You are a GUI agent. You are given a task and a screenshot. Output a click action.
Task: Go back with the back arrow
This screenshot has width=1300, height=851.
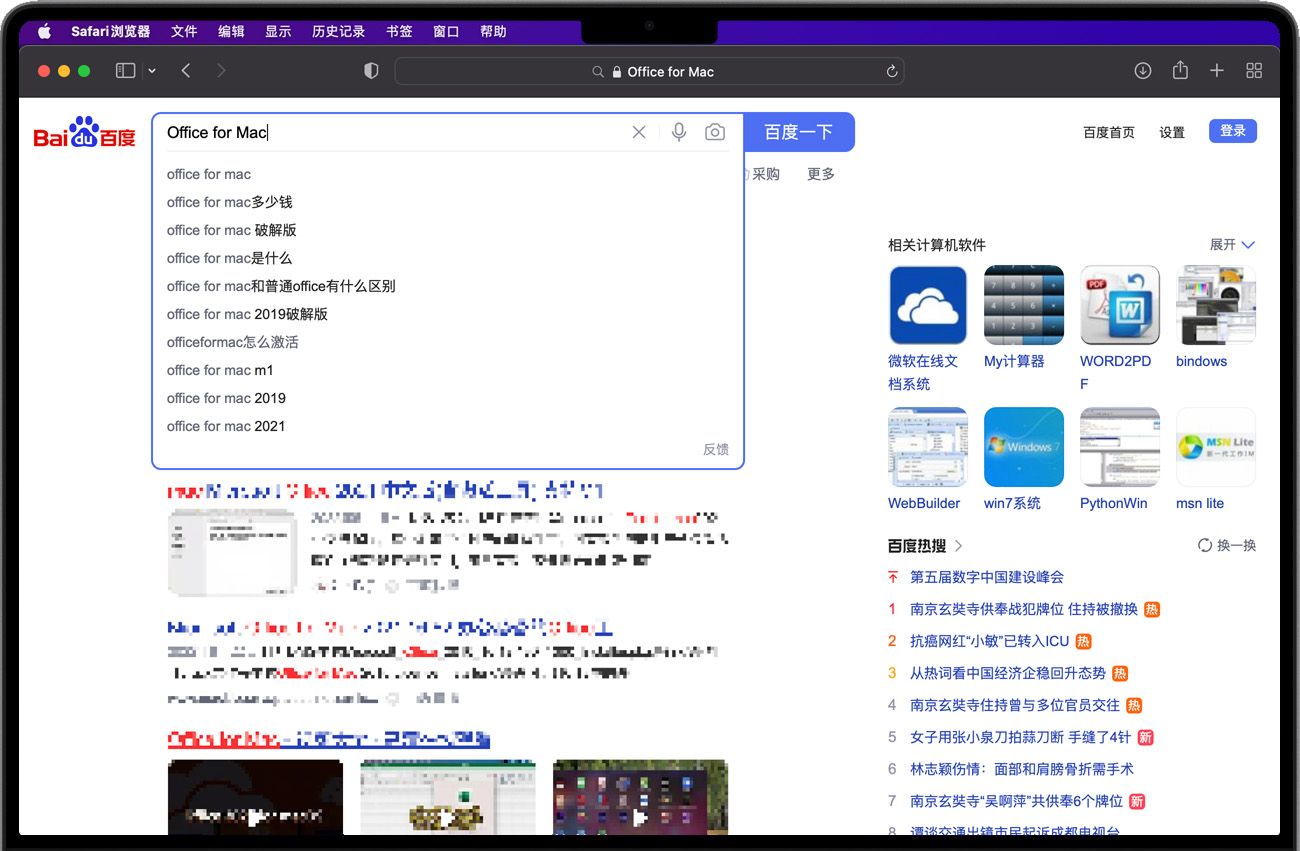click(186, 71)
